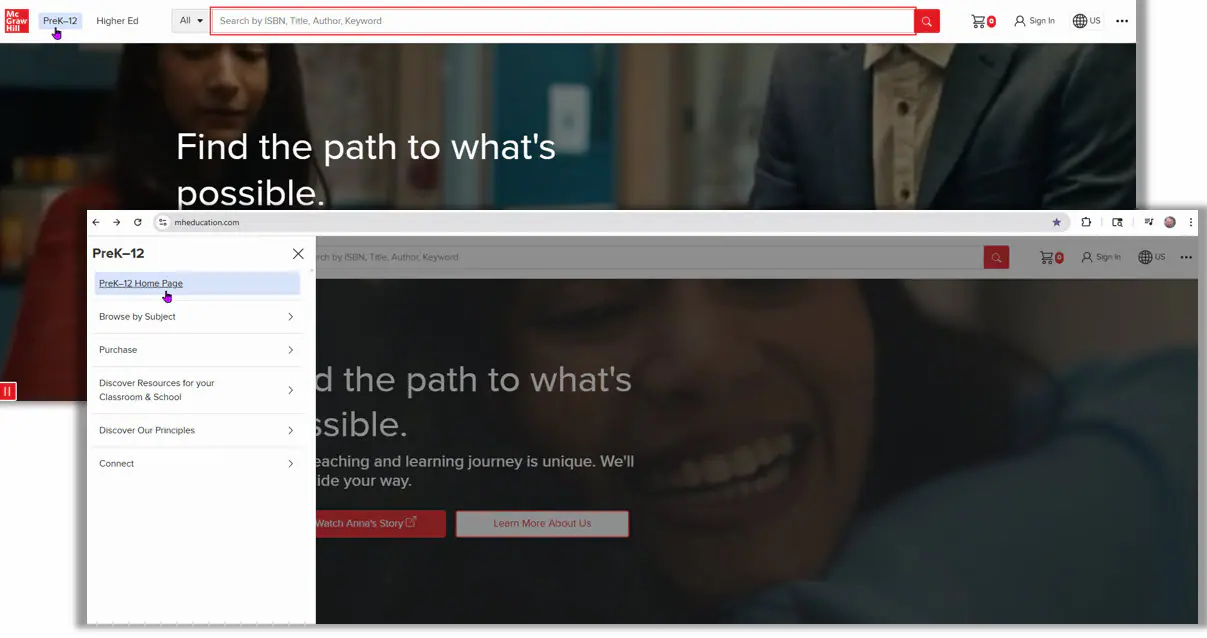Expand the Connect menu item

[x=196, y=464]
